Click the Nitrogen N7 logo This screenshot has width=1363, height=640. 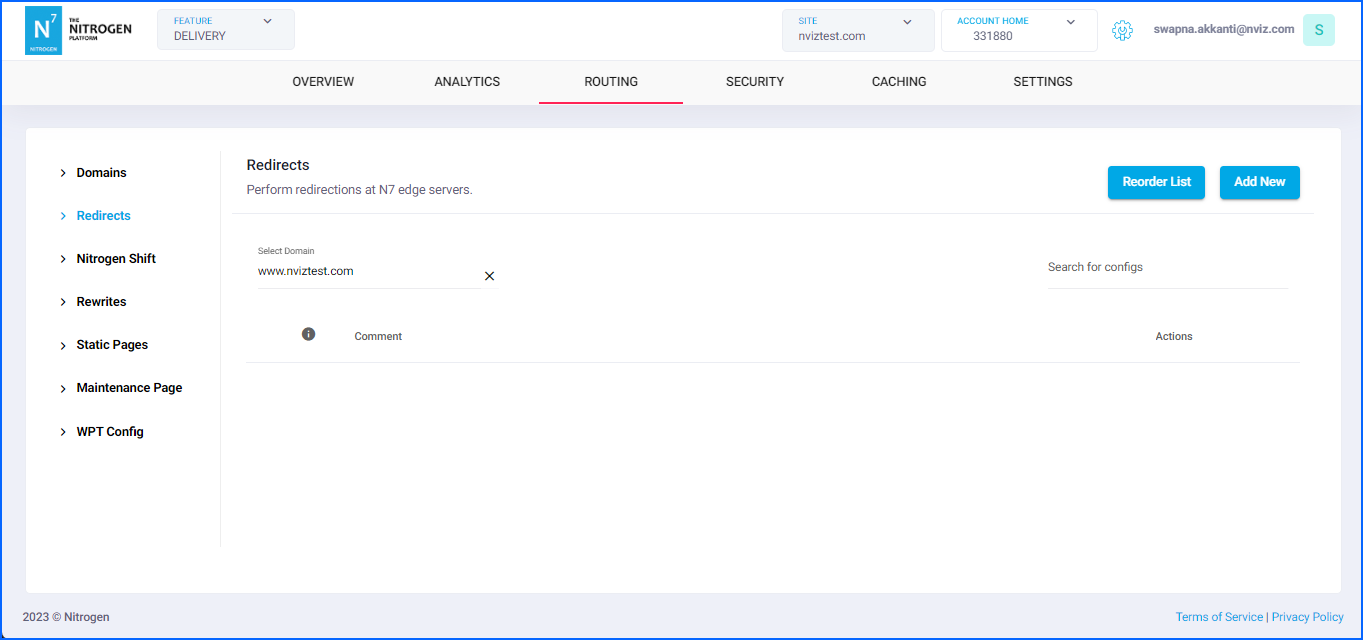[43, 30]
